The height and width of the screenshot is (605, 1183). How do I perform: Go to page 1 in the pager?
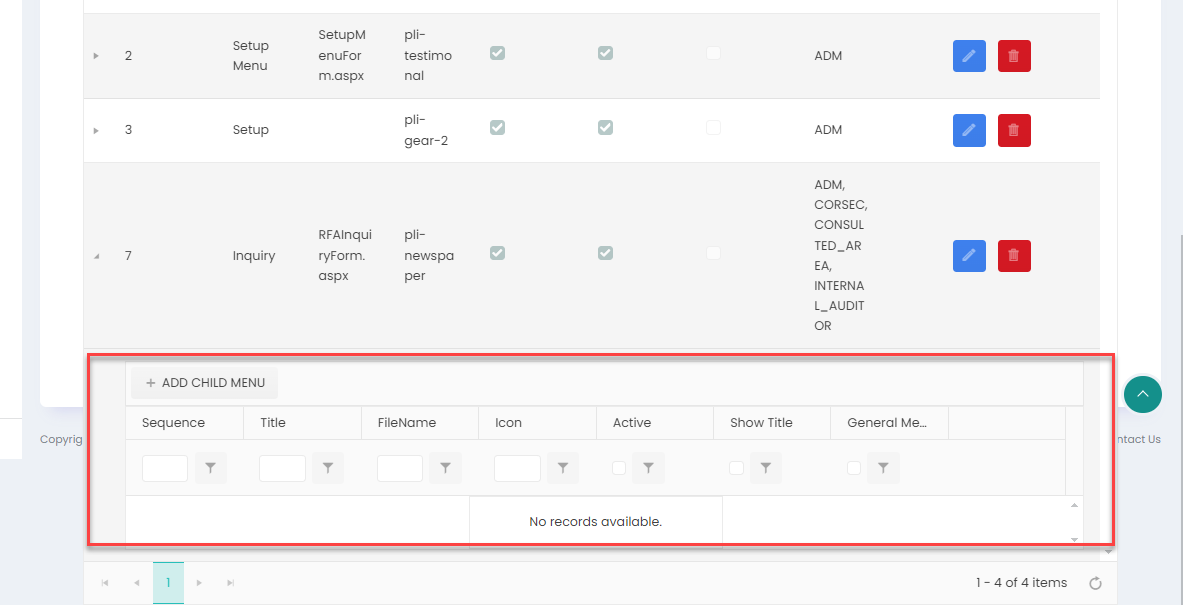pyautogui.click(x=168, y=583)
